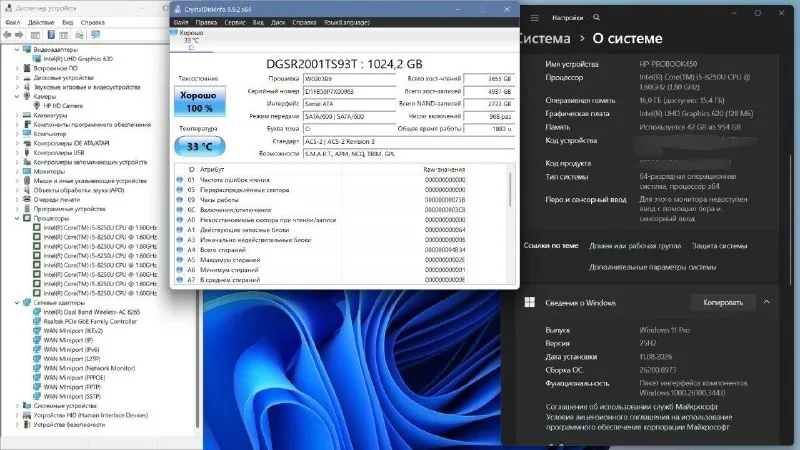The width and height of the screenshot is (800, 450).
Task: Click the device name HP-PROBOOK450 text
Action: 668,64
